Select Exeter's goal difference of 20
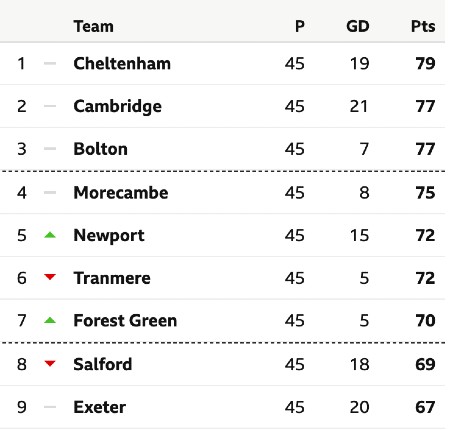Viewport: 450px width, 430px height. pyautogui.click(x=359, y=407)
